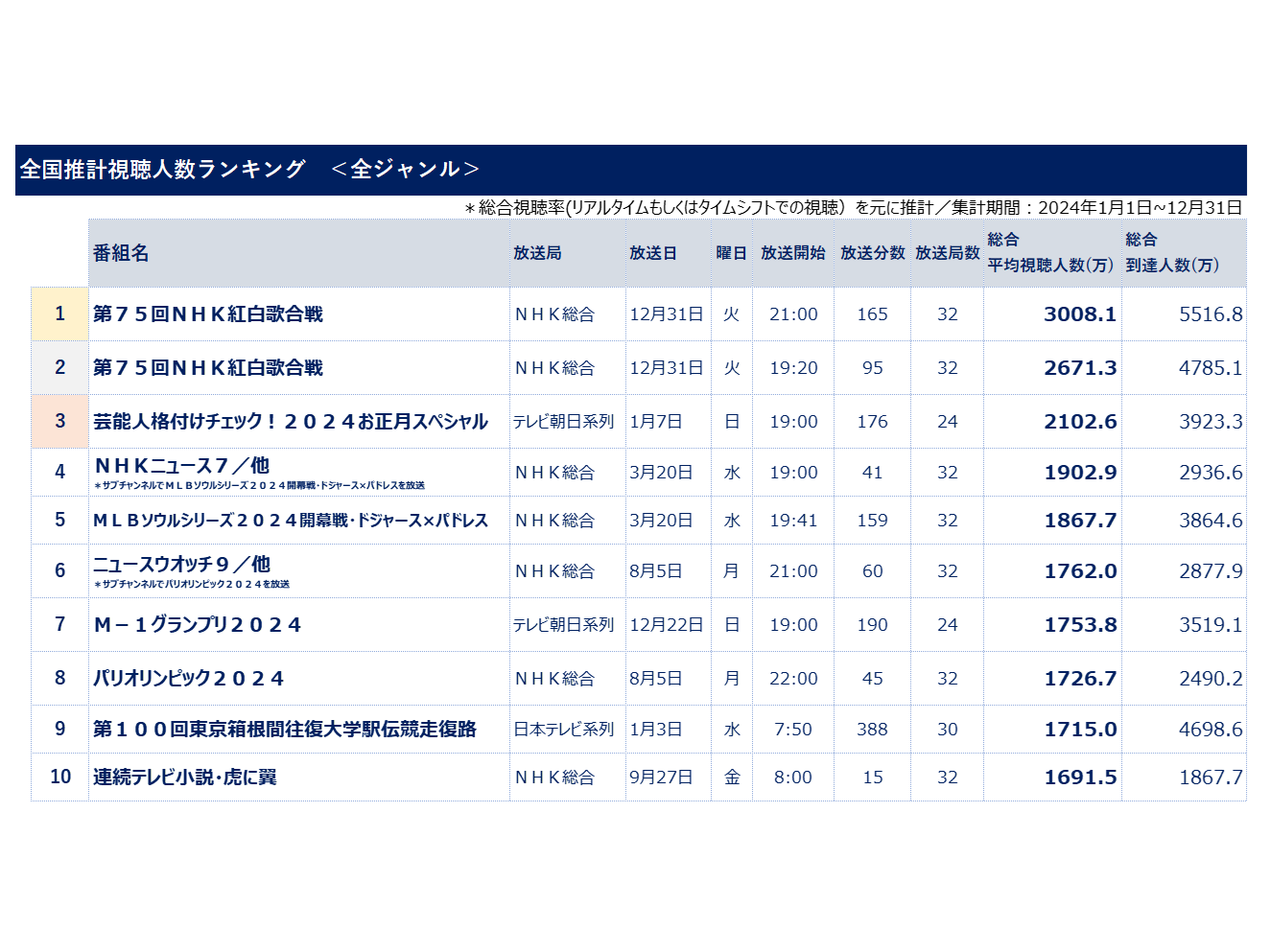Click the yellow rank 1 cell
Viewport: 1270px width, 952px height.
pos(59,314)
